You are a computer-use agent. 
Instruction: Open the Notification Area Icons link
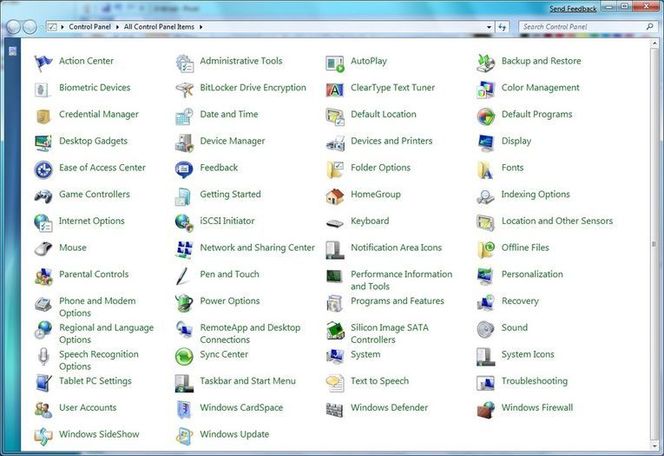tap(396, 247)
